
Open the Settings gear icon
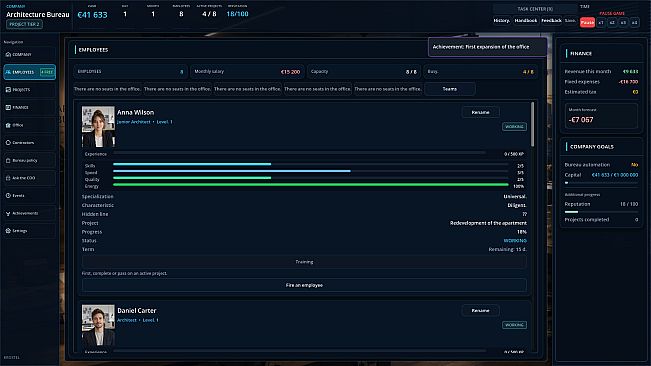tap(8, 231)
